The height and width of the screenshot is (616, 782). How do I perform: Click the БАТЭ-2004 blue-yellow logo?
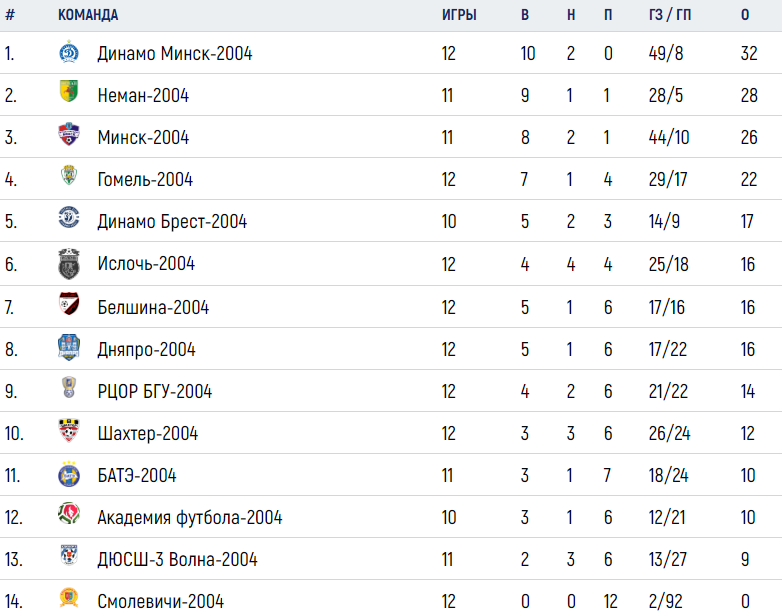tap(69, 474)
